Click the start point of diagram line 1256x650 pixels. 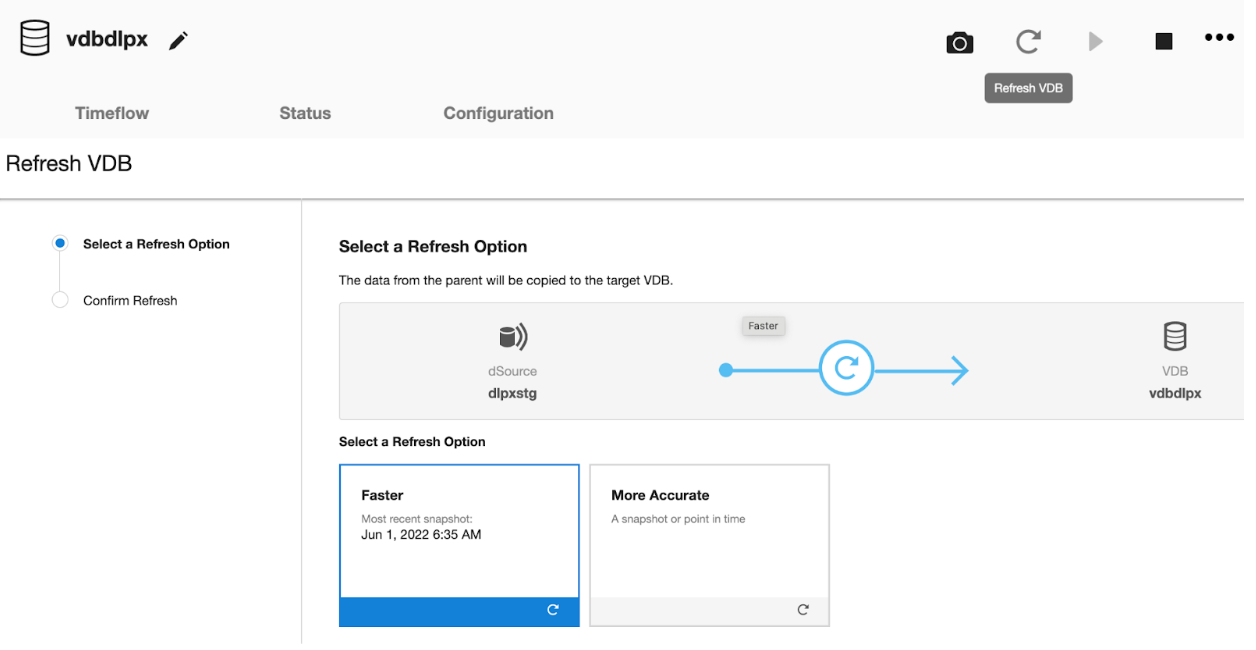(726, 371)
